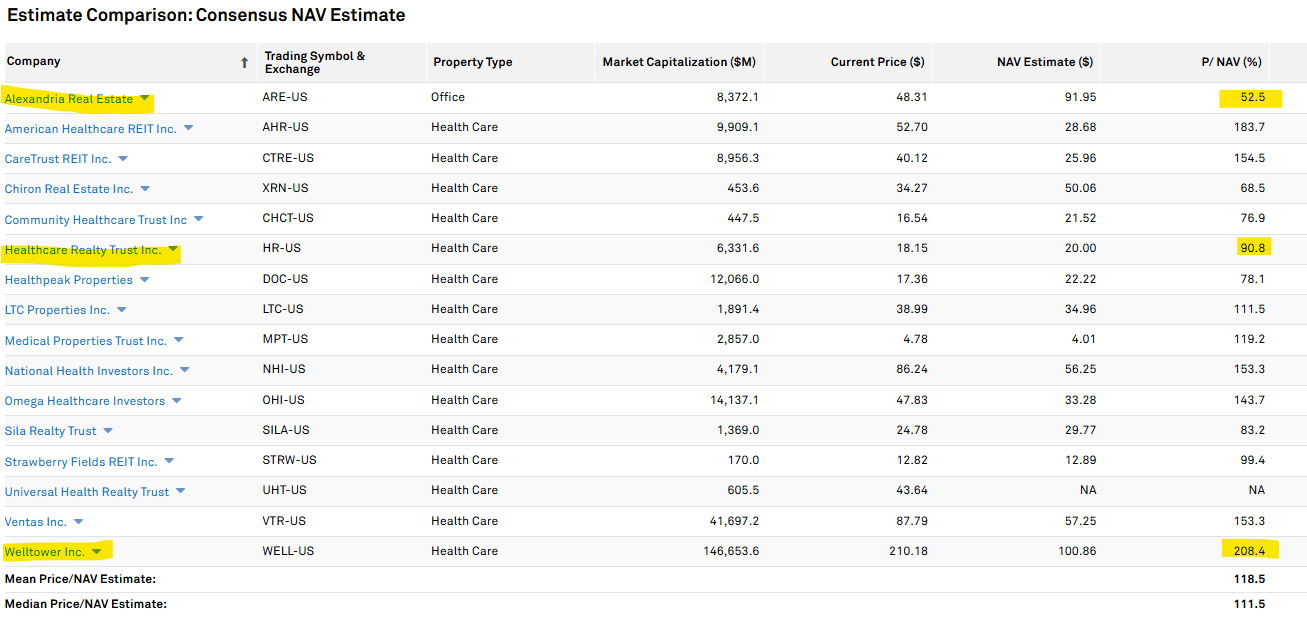The width and height of the screenshot is (1307, 619).
Task: Open Welltower Inc. dropdown arrow
Action: pos(97,551)
